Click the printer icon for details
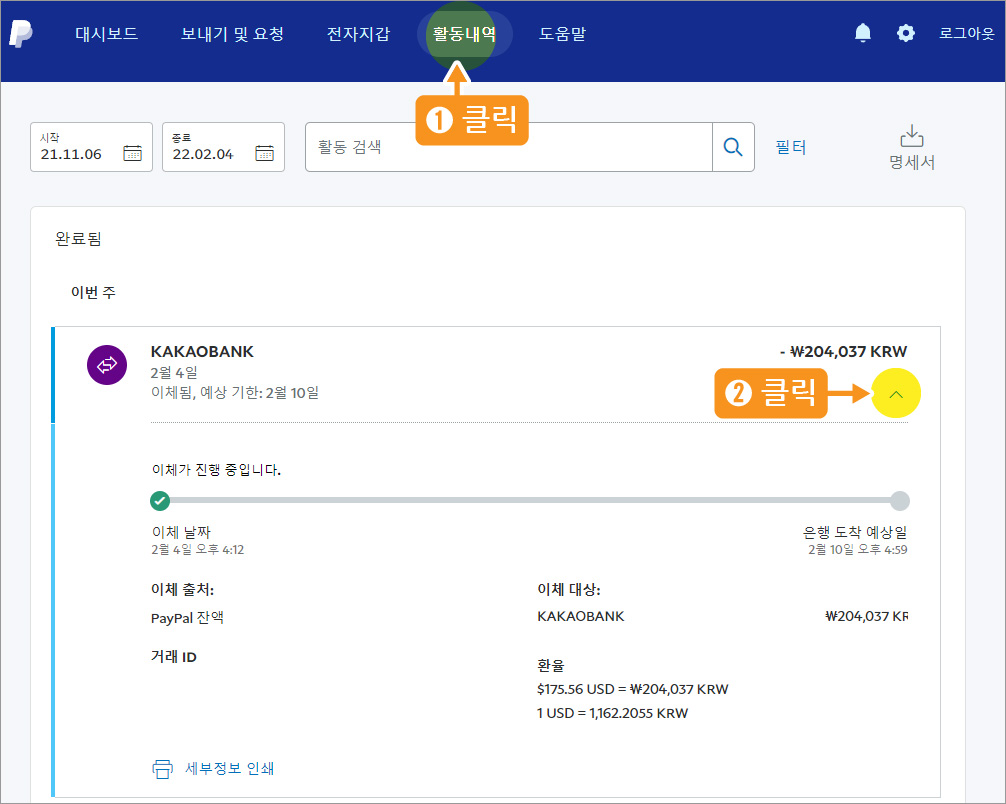 [x=162, y=769]
